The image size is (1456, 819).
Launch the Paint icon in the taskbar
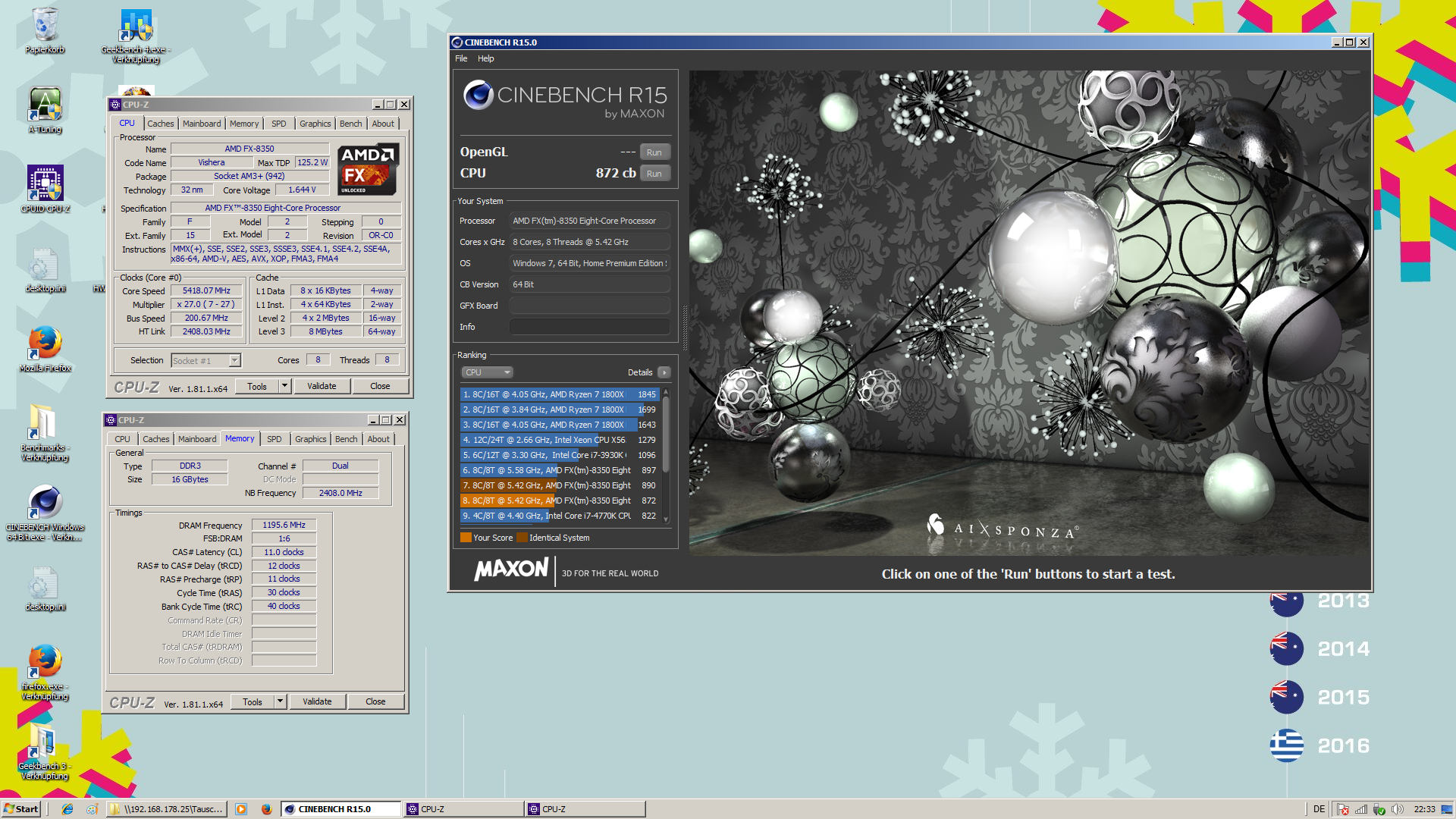click(92, 809)
